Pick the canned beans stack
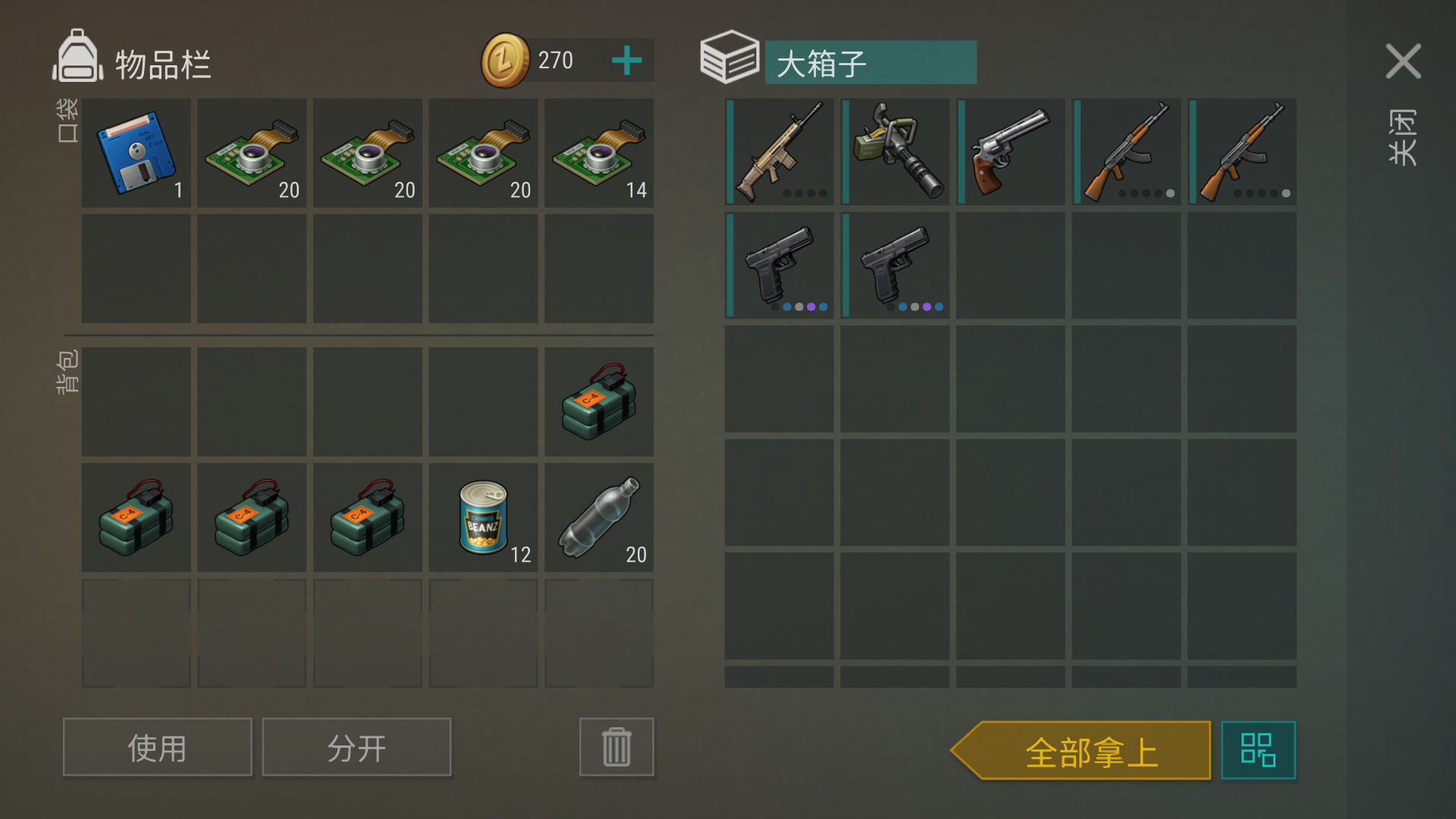Screen dimensions: 1456x819 coord(483,517)
